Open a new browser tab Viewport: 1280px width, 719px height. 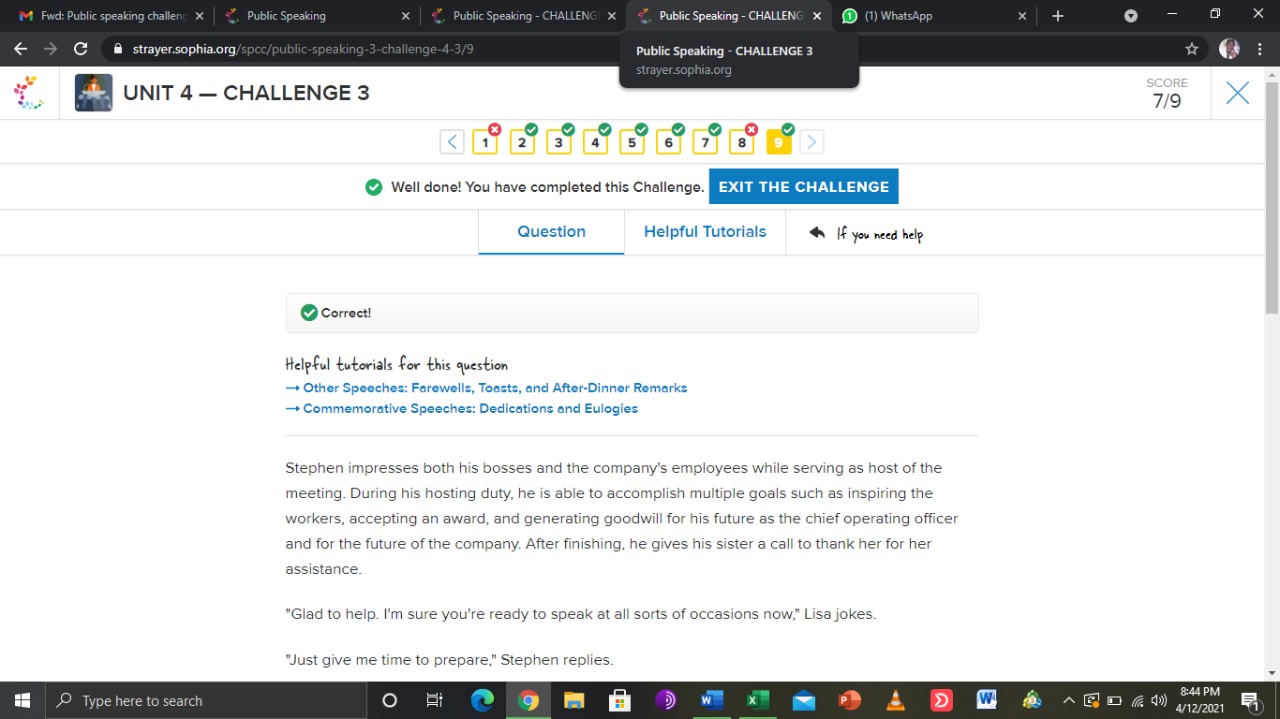pyautogui.click(x=1058, y=16)
